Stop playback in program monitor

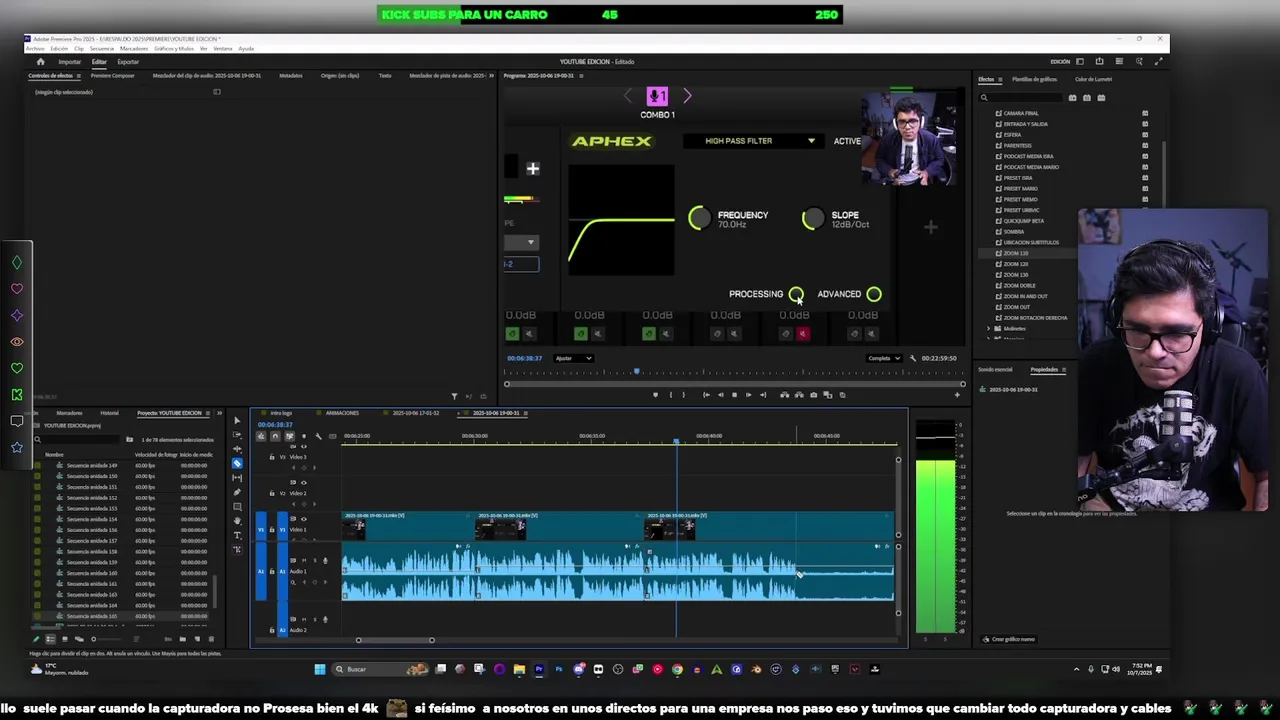click(x=735, y=395)
